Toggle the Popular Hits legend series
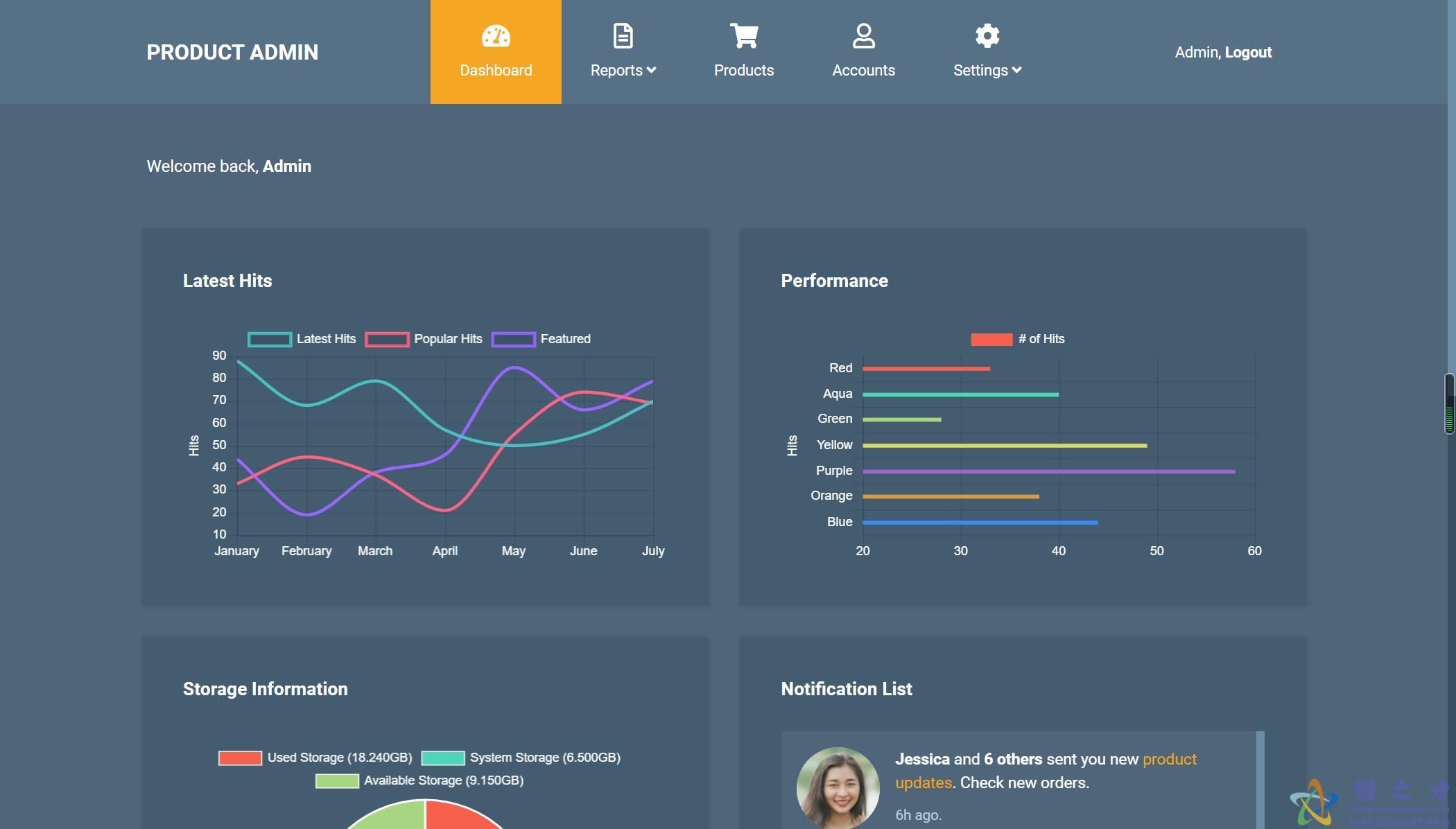1456x829 pixels. coord(424,339)
